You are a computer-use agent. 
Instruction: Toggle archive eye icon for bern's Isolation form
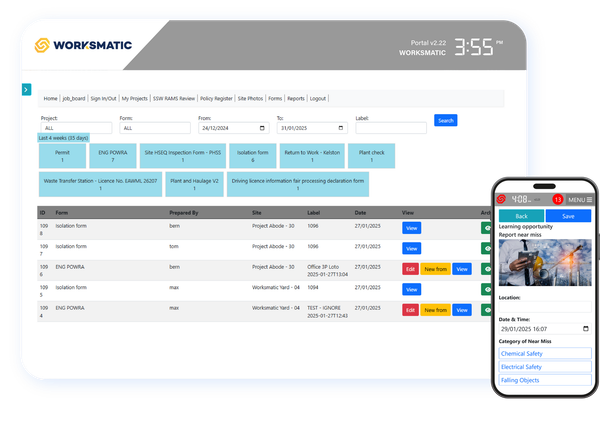click(487, 228)
